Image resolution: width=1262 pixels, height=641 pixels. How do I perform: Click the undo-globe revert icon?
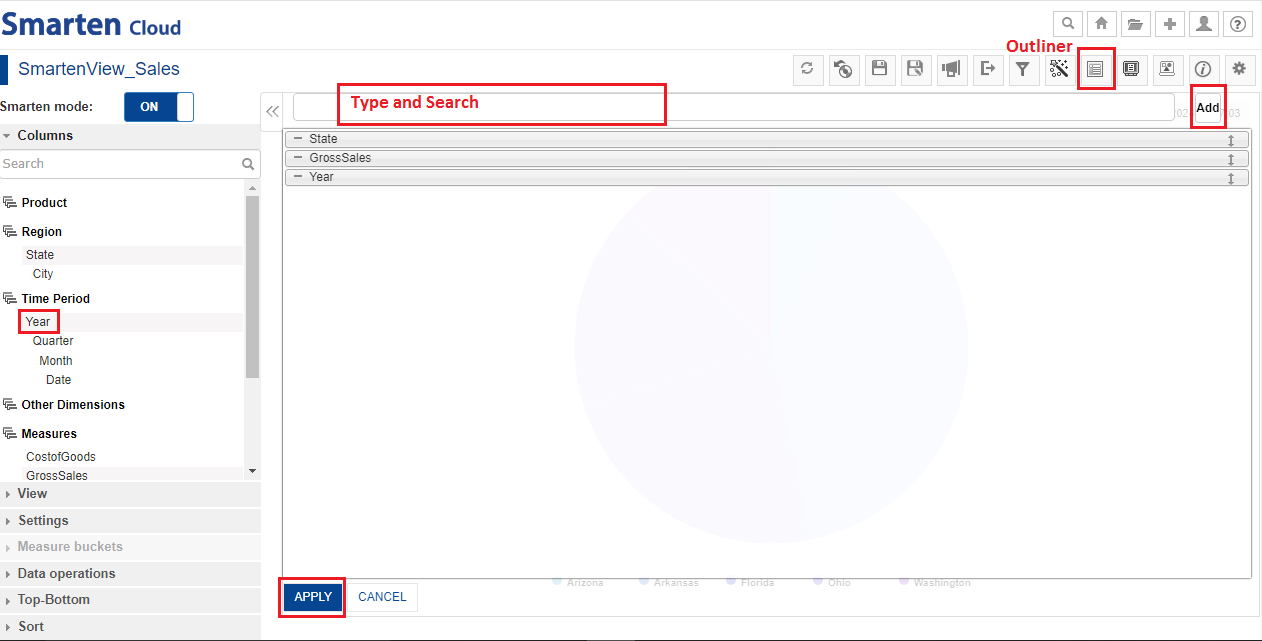click(x=844, y=69)
